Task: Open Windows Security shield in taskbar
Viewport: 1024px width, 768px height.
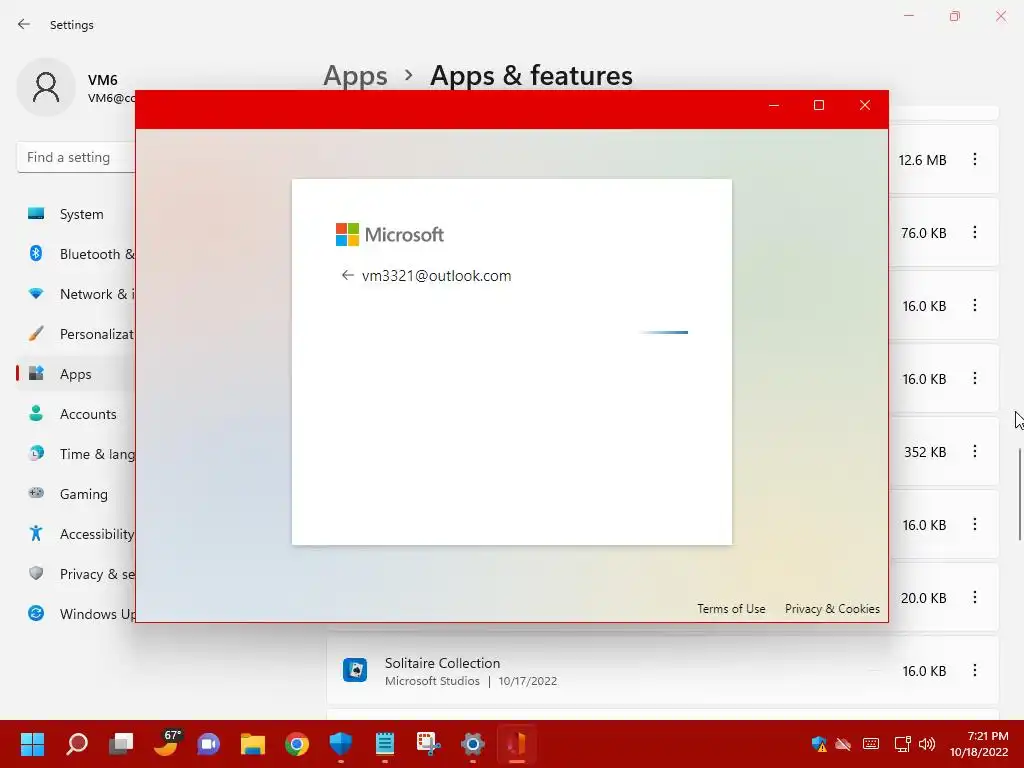Action: [x=341, y=744]
